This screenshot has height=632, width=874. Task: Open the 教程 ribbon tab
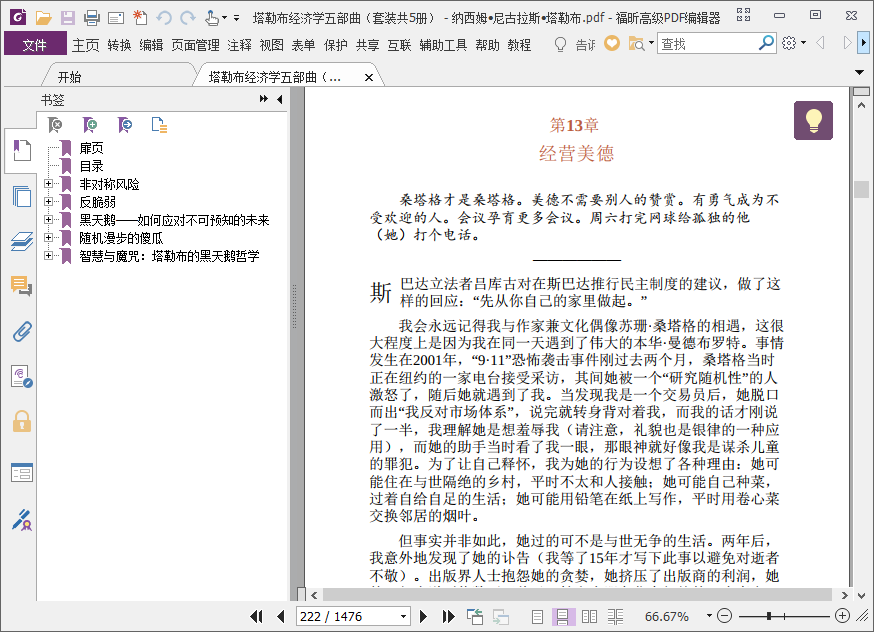519,45
